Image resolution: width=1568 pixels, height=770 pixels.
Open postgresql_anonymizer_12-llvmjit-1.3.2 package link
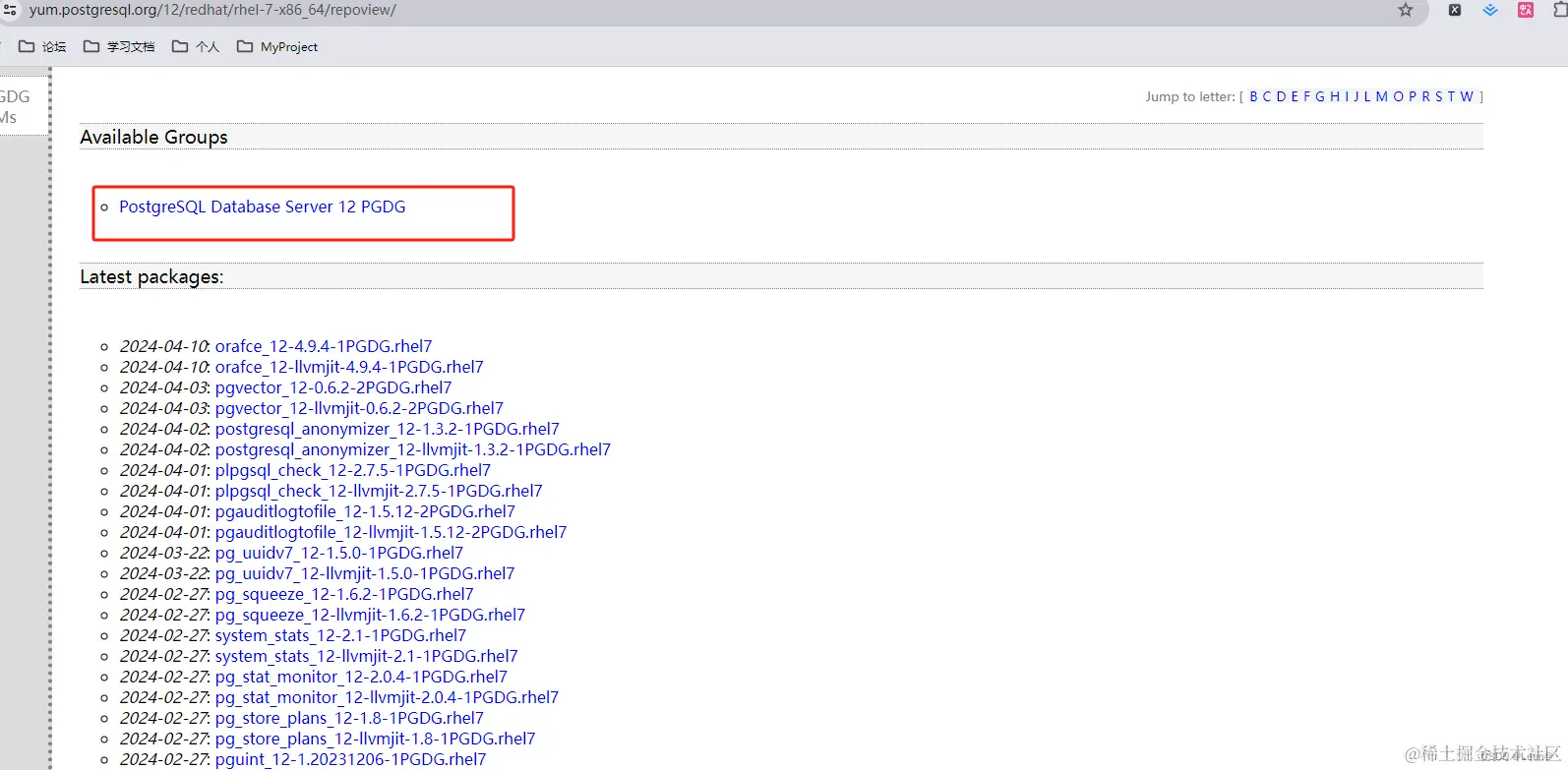(x=413, y=449)
